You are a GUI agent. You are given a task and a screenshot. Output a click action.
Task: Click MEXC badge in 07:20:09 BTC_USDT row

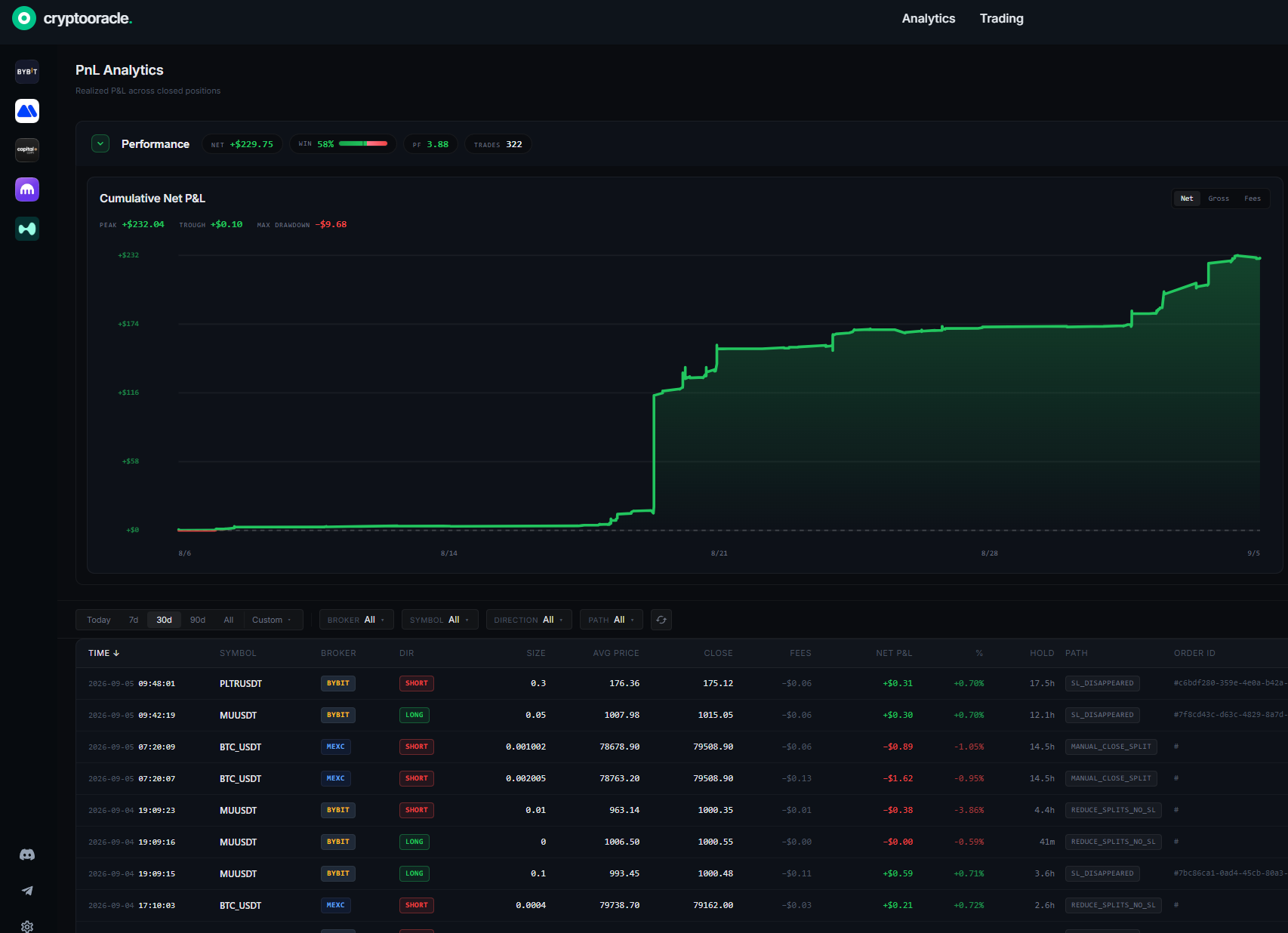pos(336,747)
